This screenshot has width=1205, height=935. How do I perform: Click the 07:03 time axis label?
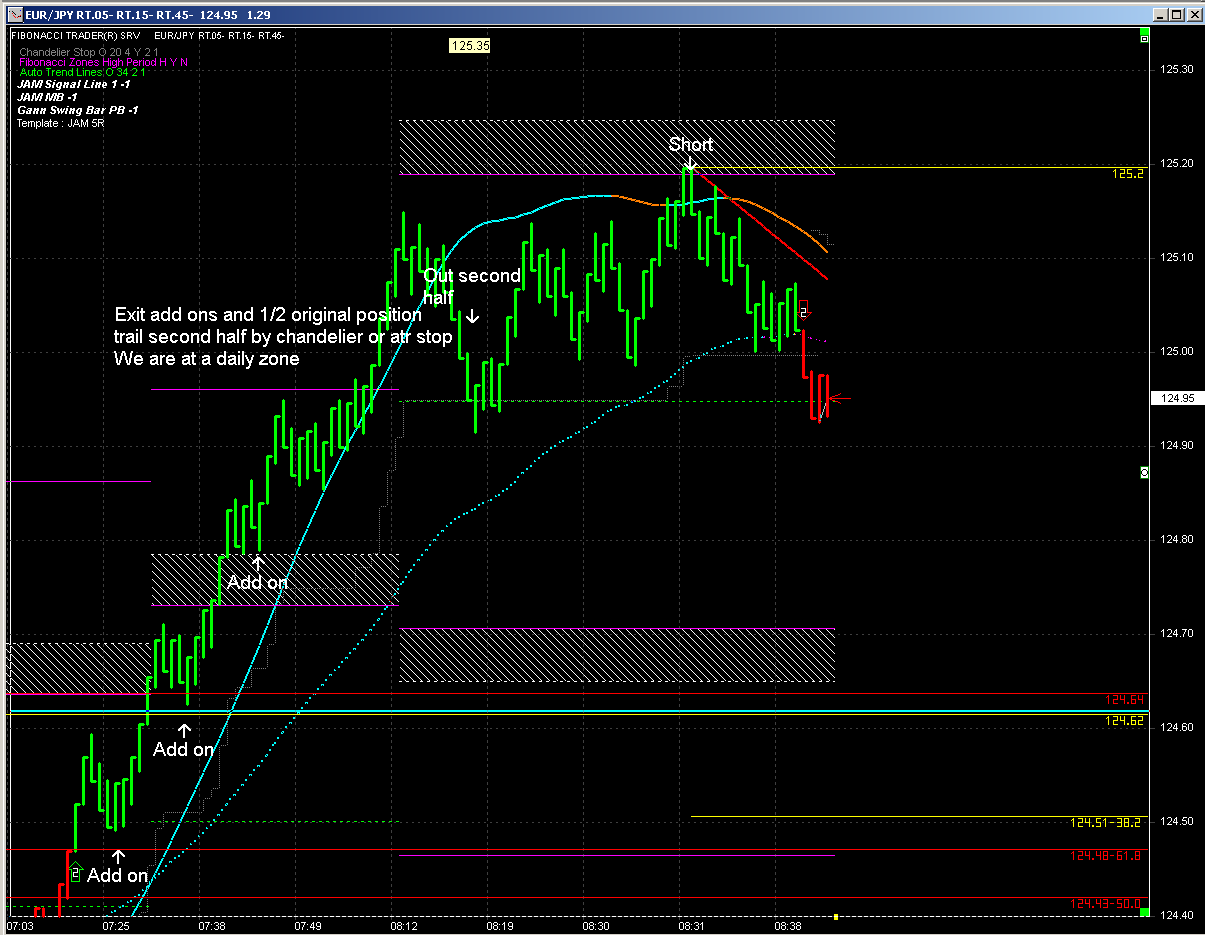point(21,926)
